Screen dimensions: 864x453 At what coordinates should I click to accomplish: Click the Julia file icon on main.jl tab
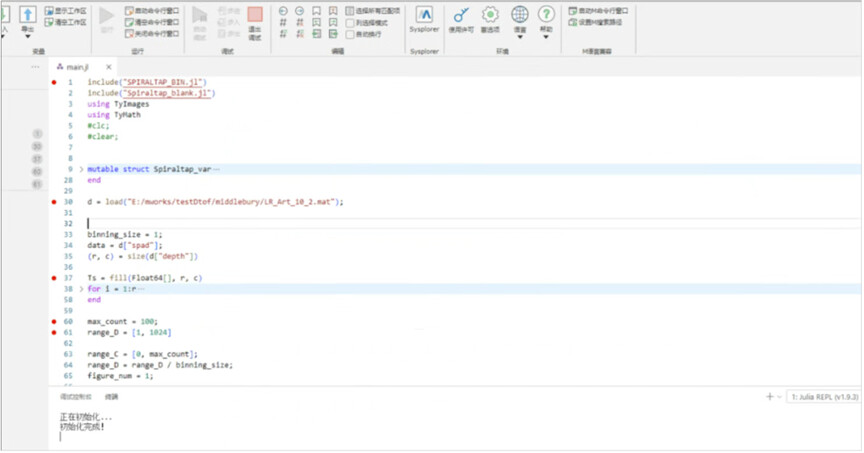[60, 67]
